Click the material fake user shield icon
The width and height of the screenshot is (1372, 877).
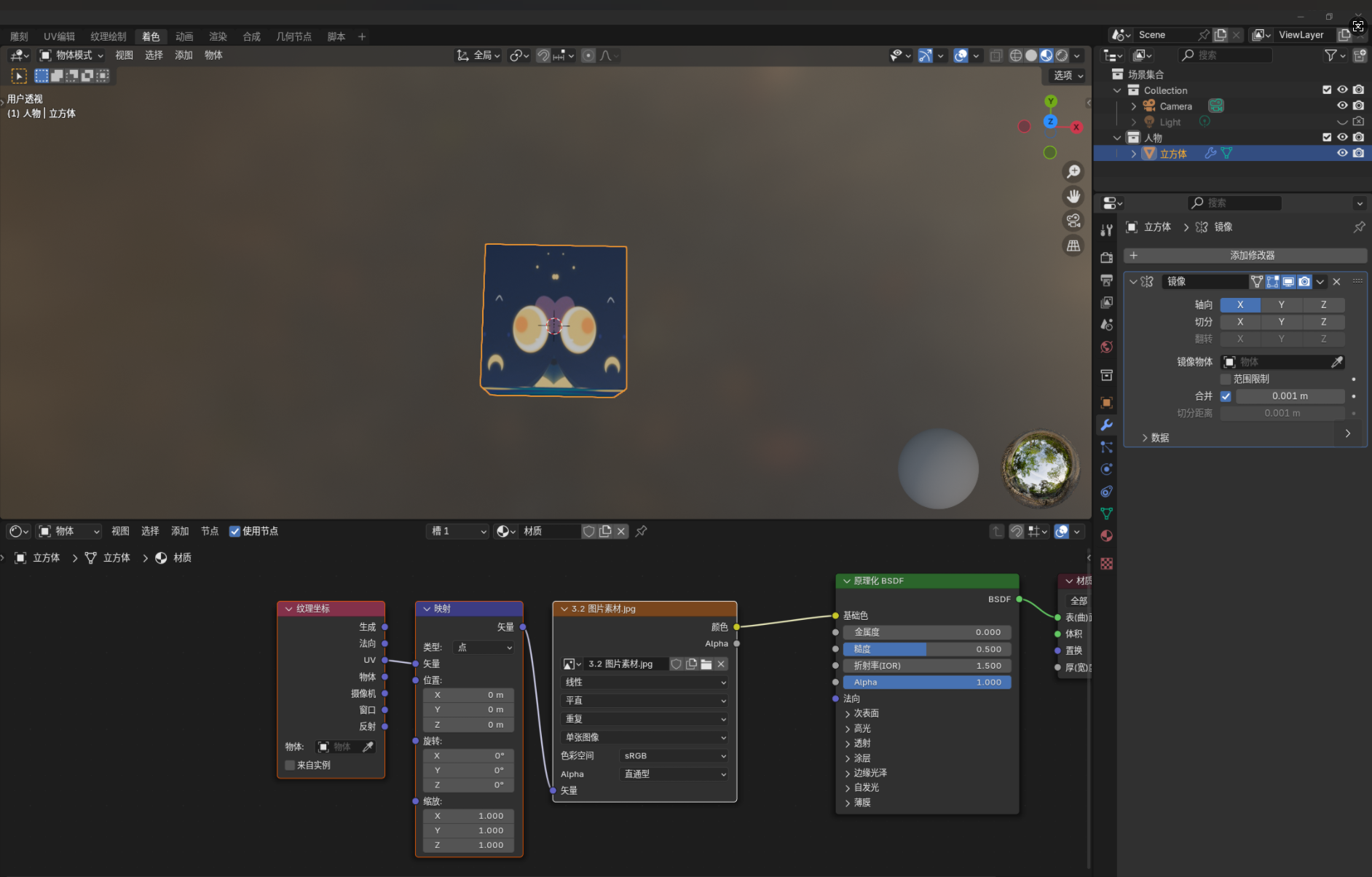pos(589,531)
